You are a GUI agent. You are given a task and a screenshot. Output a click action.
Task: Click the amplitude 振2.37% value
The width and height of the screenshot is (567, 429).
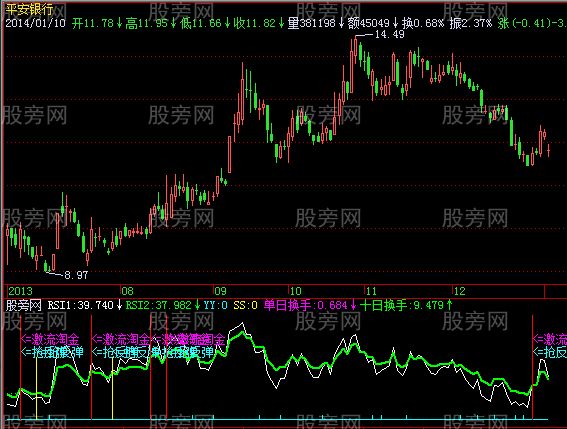pyautogui.click(x=471, y=24)
